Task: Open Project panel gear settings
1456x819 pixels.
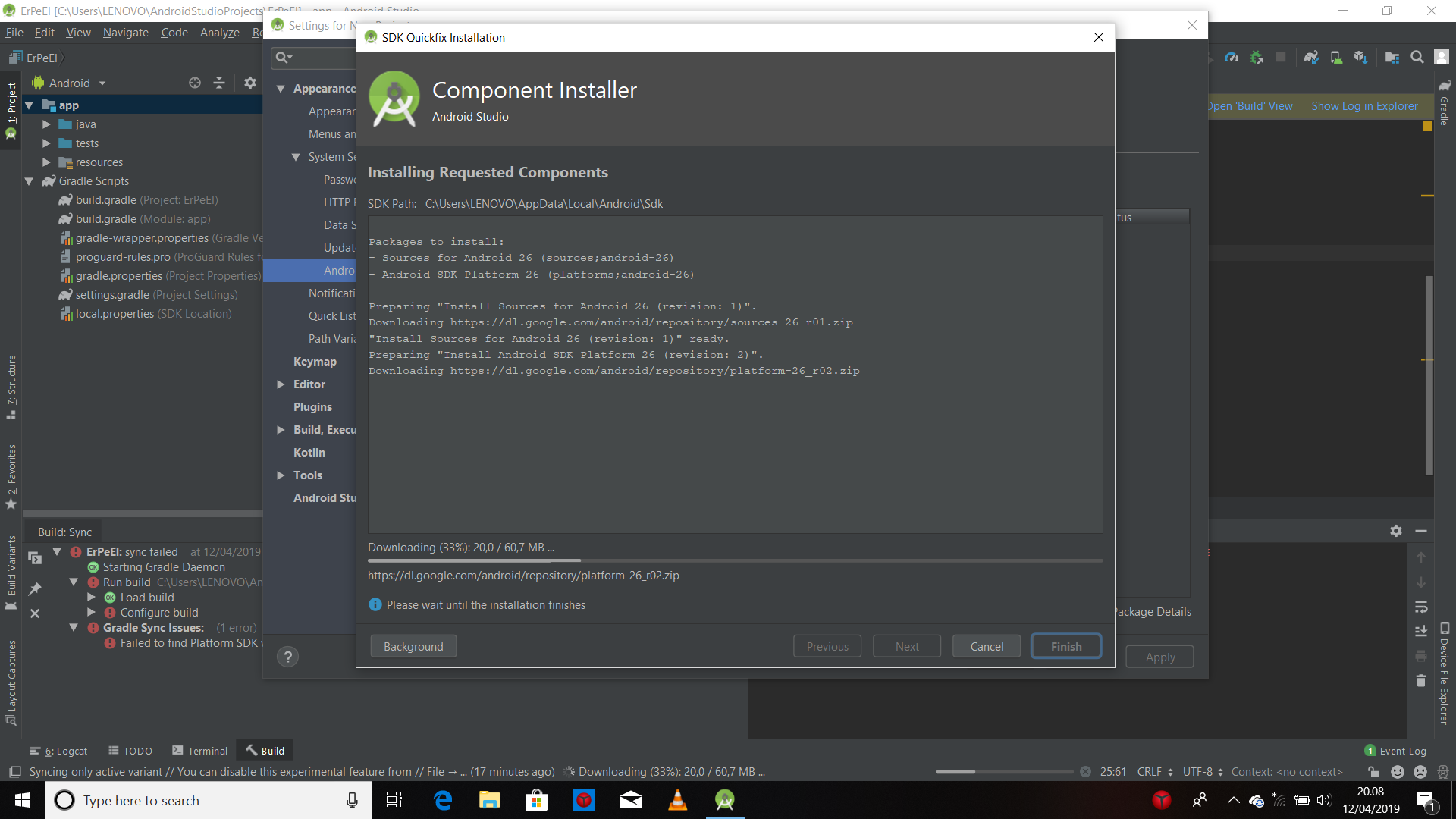Action: point(250,83)
